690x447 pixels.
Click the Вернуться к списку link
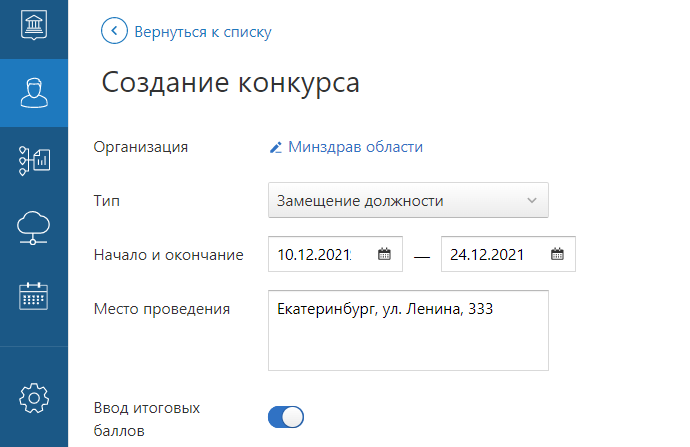click(203, 32)
